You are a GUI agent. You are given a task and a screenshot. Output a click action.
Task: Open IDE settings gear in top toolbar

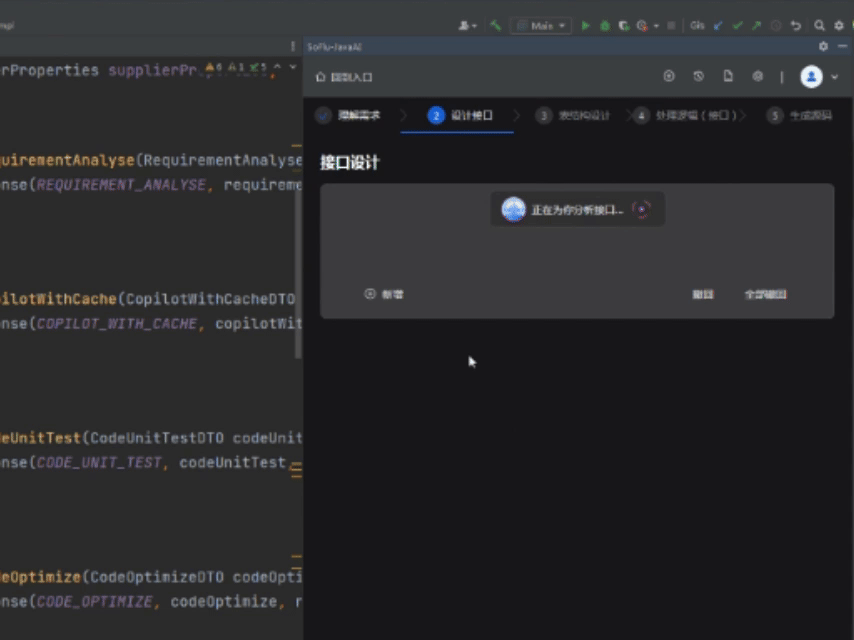839,26
